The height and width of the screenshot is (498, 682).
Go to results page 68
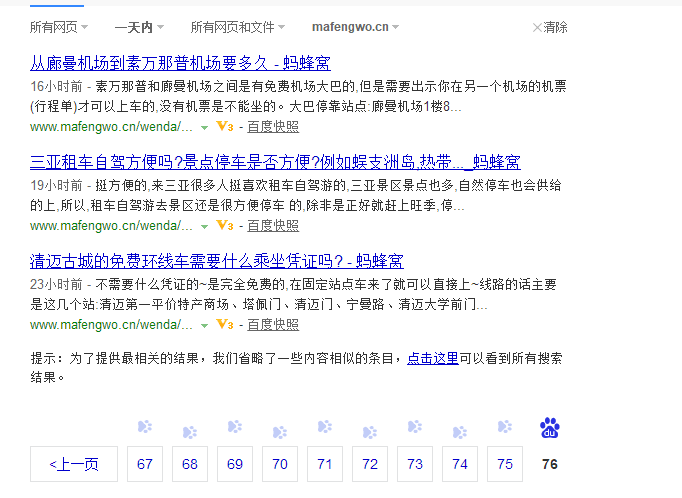(190, 464)
